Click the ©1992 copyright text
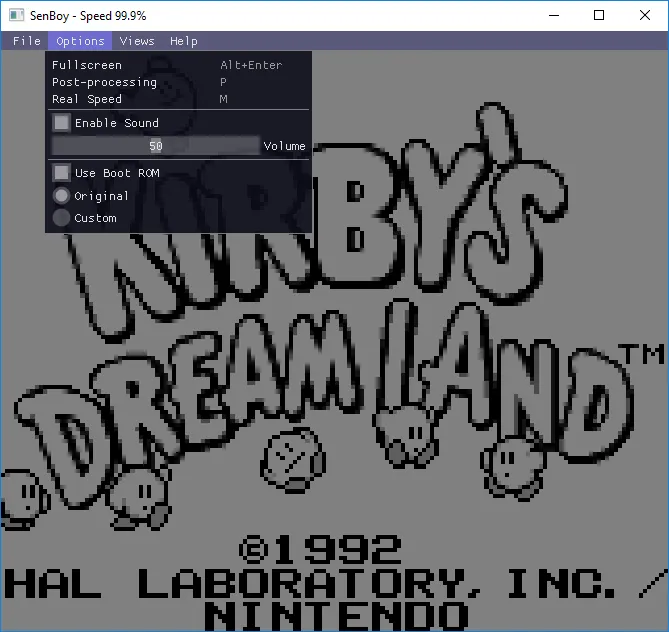Image resolution: width=669 pixels, height=632 pixels. pos(320,550)
